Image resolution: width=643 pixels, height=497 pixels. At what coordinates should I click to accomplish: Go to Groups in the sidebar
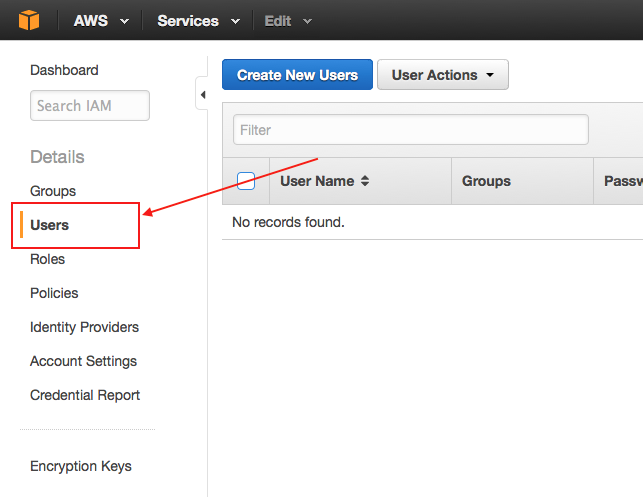point(53,191)
